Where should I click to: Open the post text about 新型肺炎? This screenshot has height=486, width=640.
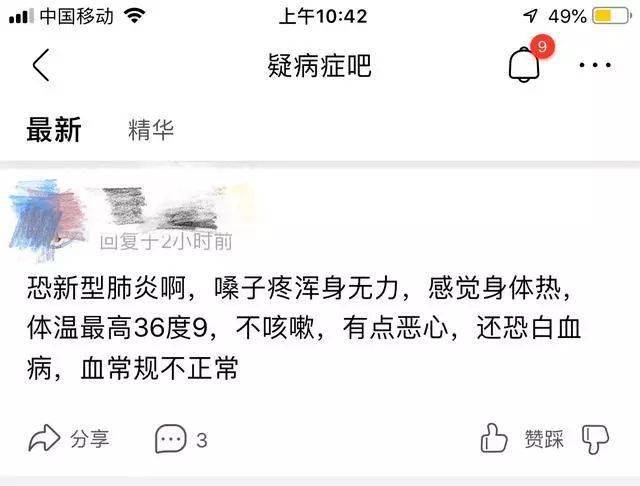304,328
